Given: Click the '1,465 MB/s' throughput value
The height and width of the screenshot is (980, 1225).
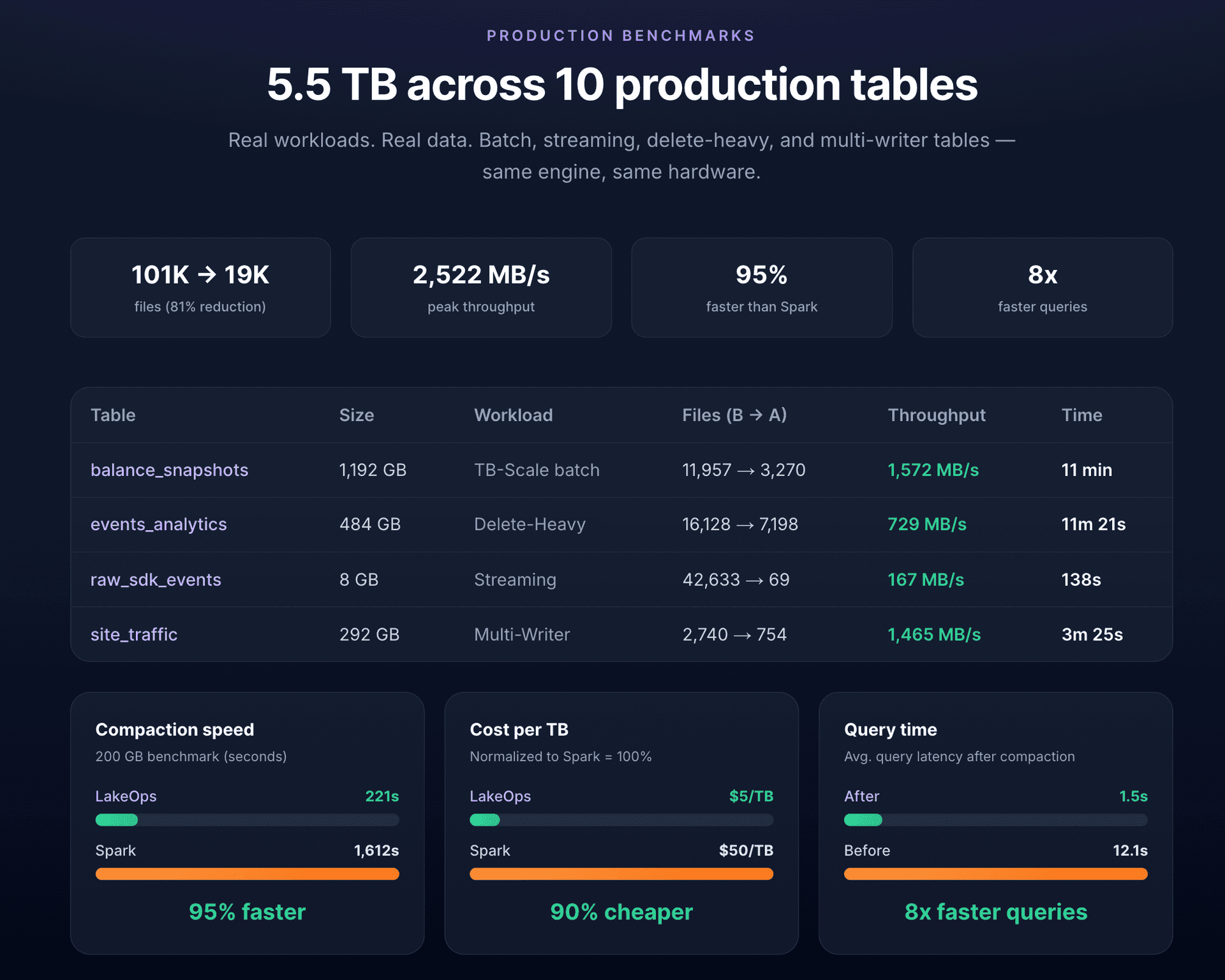Looking at the screenshot, I should pos(934,634).
